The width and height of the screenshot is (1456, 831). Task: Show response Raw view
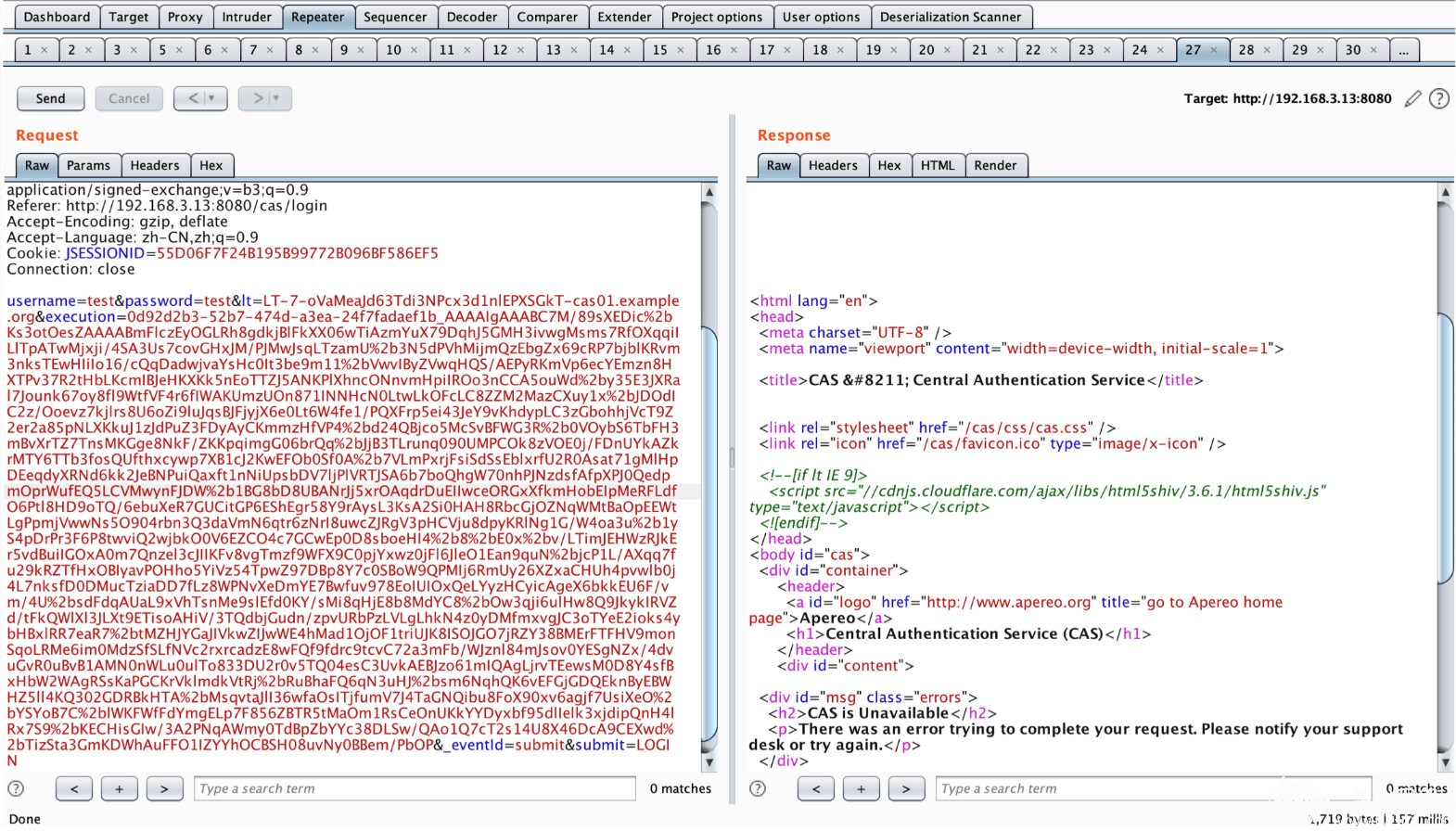[779, 165]
